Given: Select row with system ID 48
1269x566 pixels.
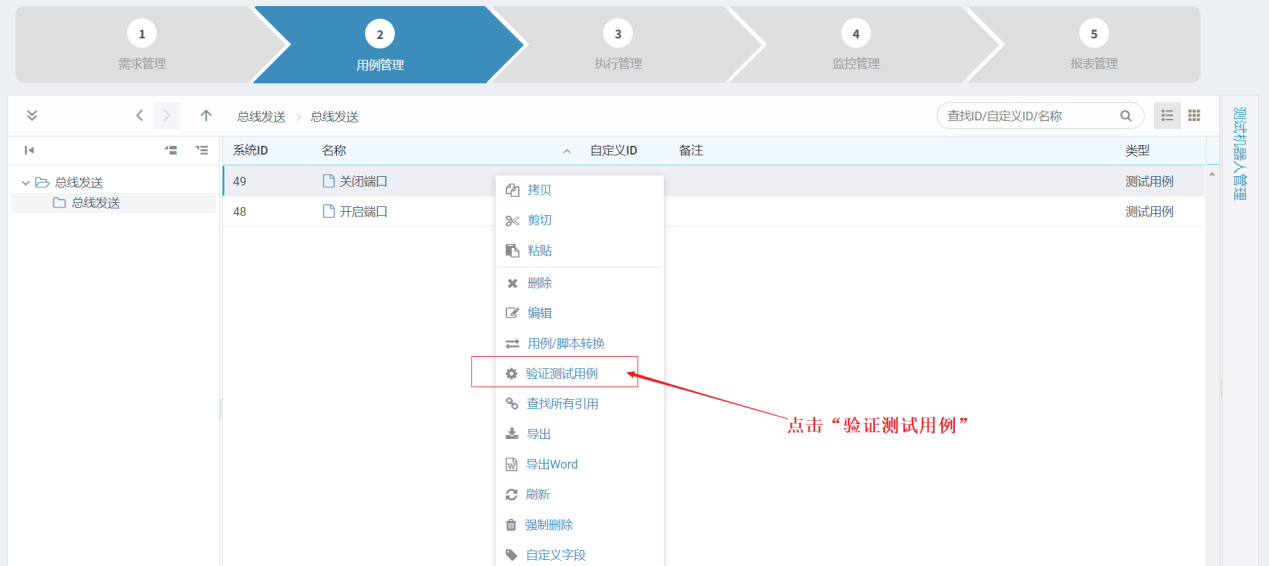Looking at the screenshot, I should tap(714, 212).
